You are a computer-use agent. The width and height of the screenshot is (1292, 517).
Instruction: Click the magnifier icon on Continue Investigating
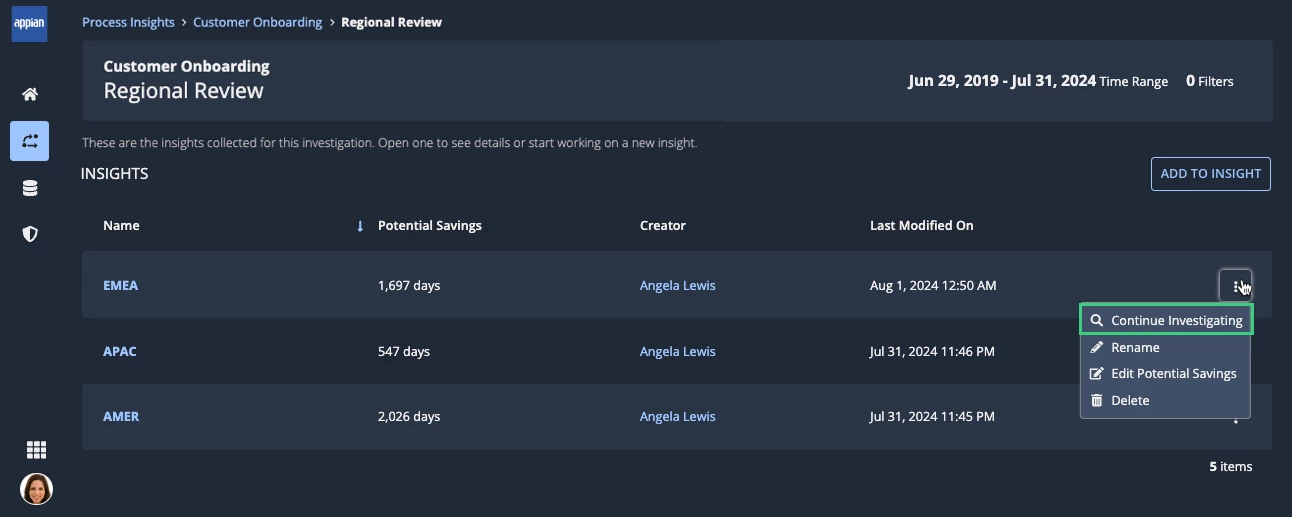coord(1097,321)
